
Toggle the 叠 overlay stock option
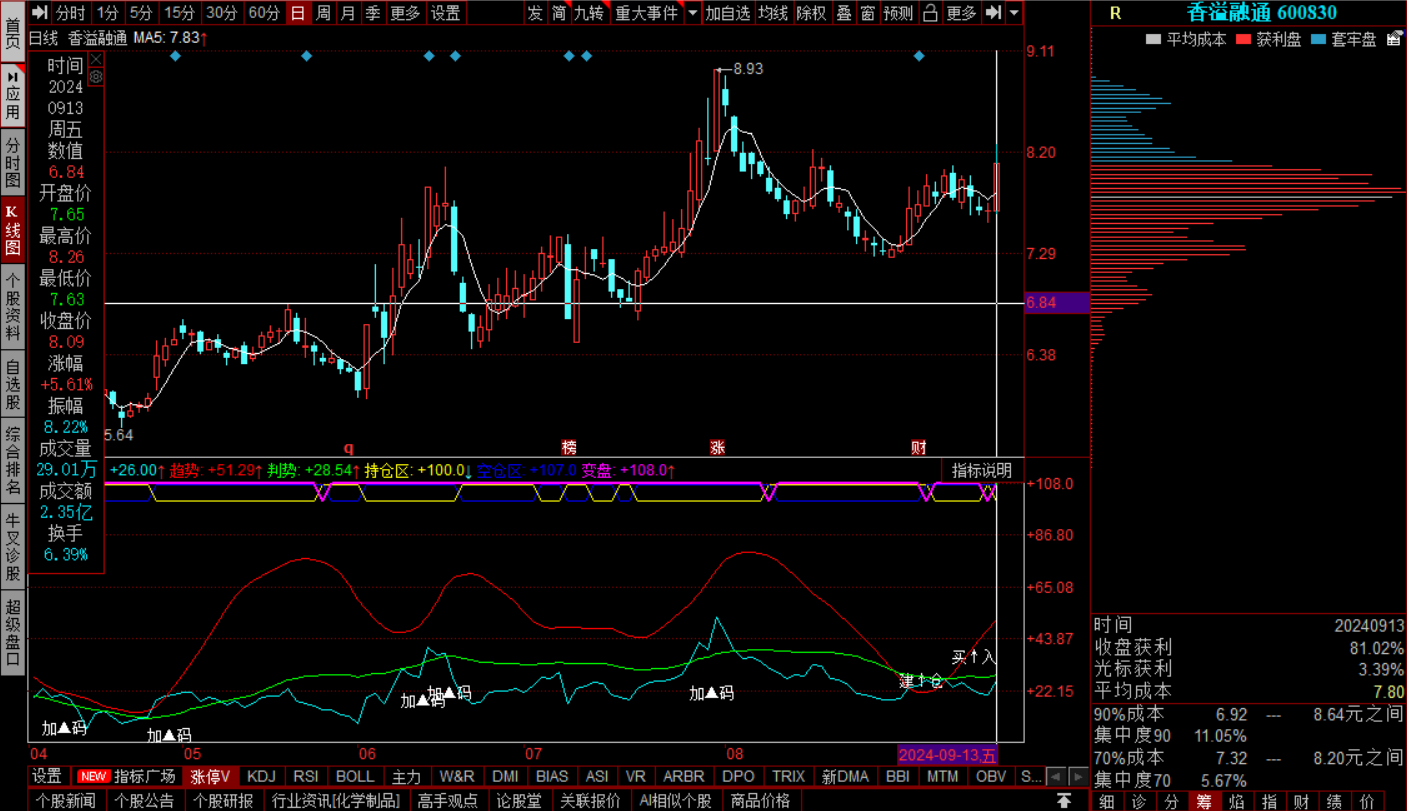pos(844,13)
